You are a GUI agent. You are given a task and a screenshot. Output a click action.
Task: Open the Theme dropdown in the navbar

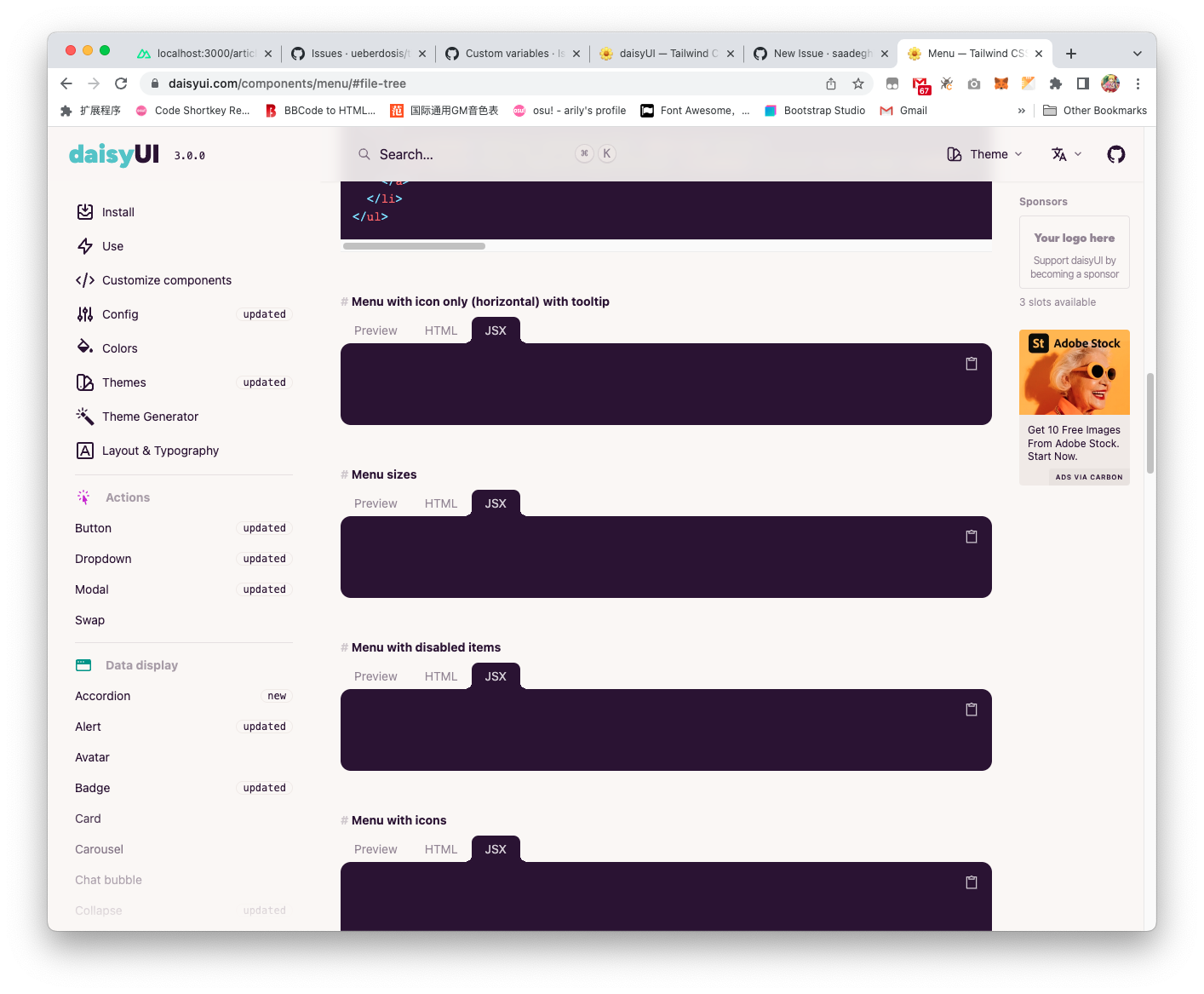pos(984,154)
